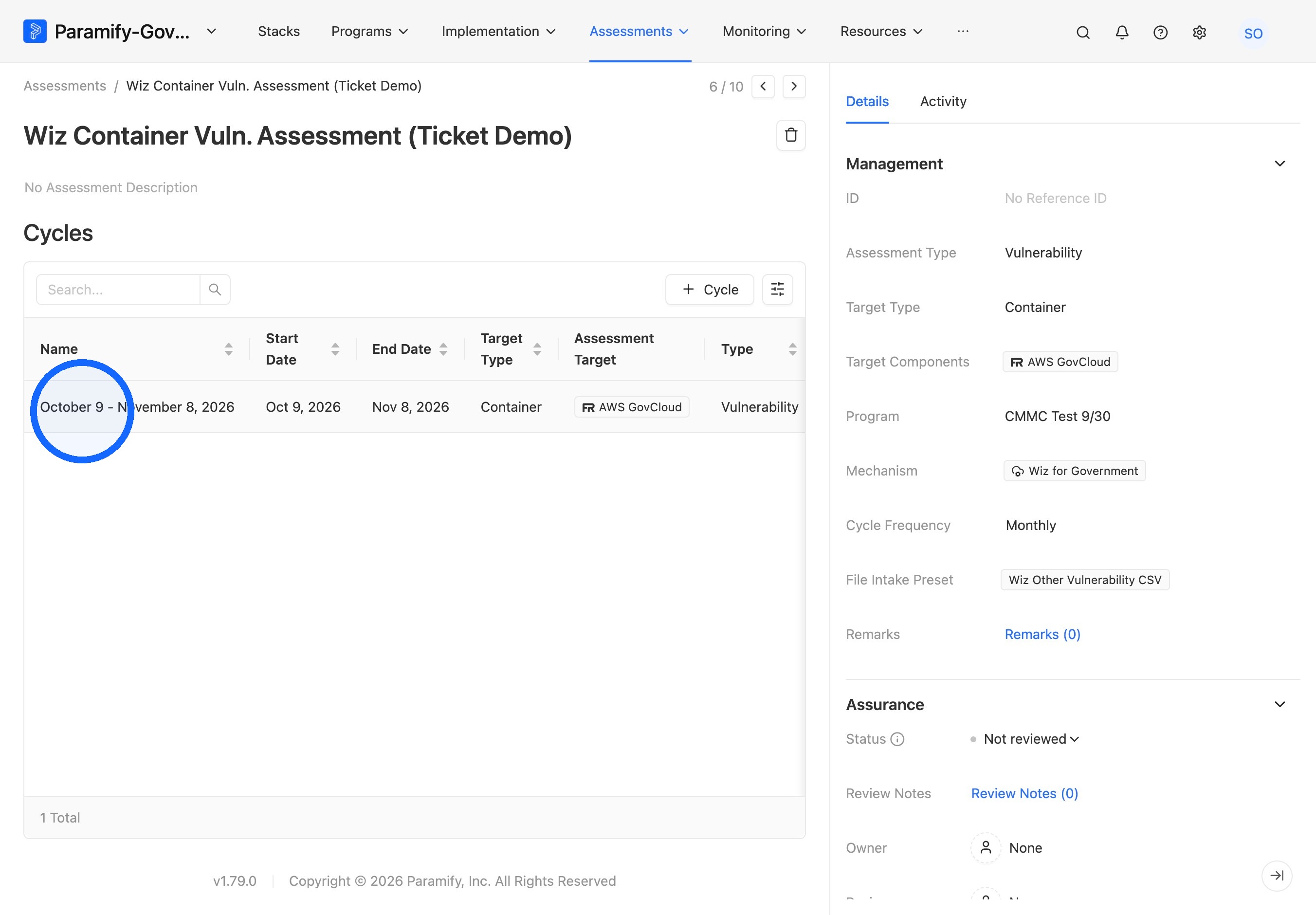Image resolution: width=1316 pixels, height=915 pixels.
Task: Sort cycles by Name column
Action: pyautogui.click(x=229, y=349)
